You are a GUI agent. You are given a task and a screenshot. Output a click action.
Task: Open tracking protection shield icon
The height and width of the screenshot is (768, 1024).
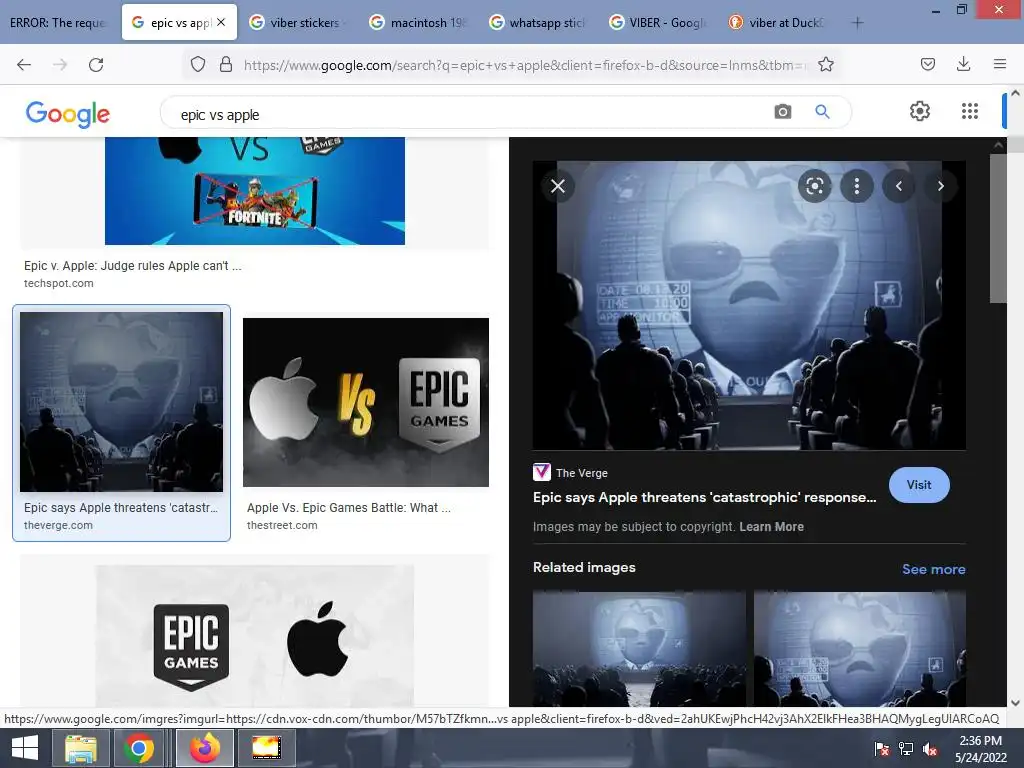pos(198,64)
